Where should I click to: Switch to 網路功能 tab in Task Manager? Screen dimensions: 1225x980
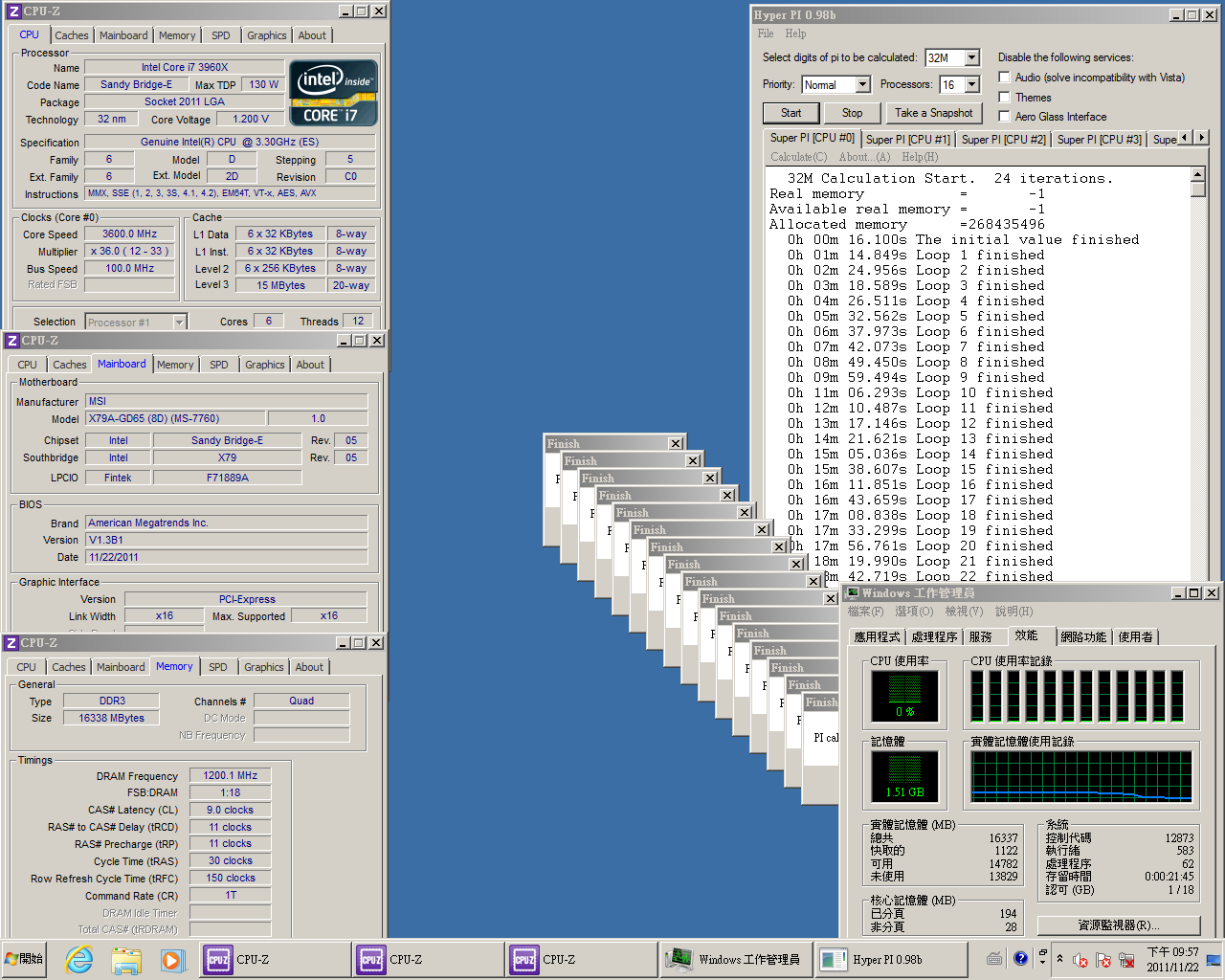[1083, 637]
